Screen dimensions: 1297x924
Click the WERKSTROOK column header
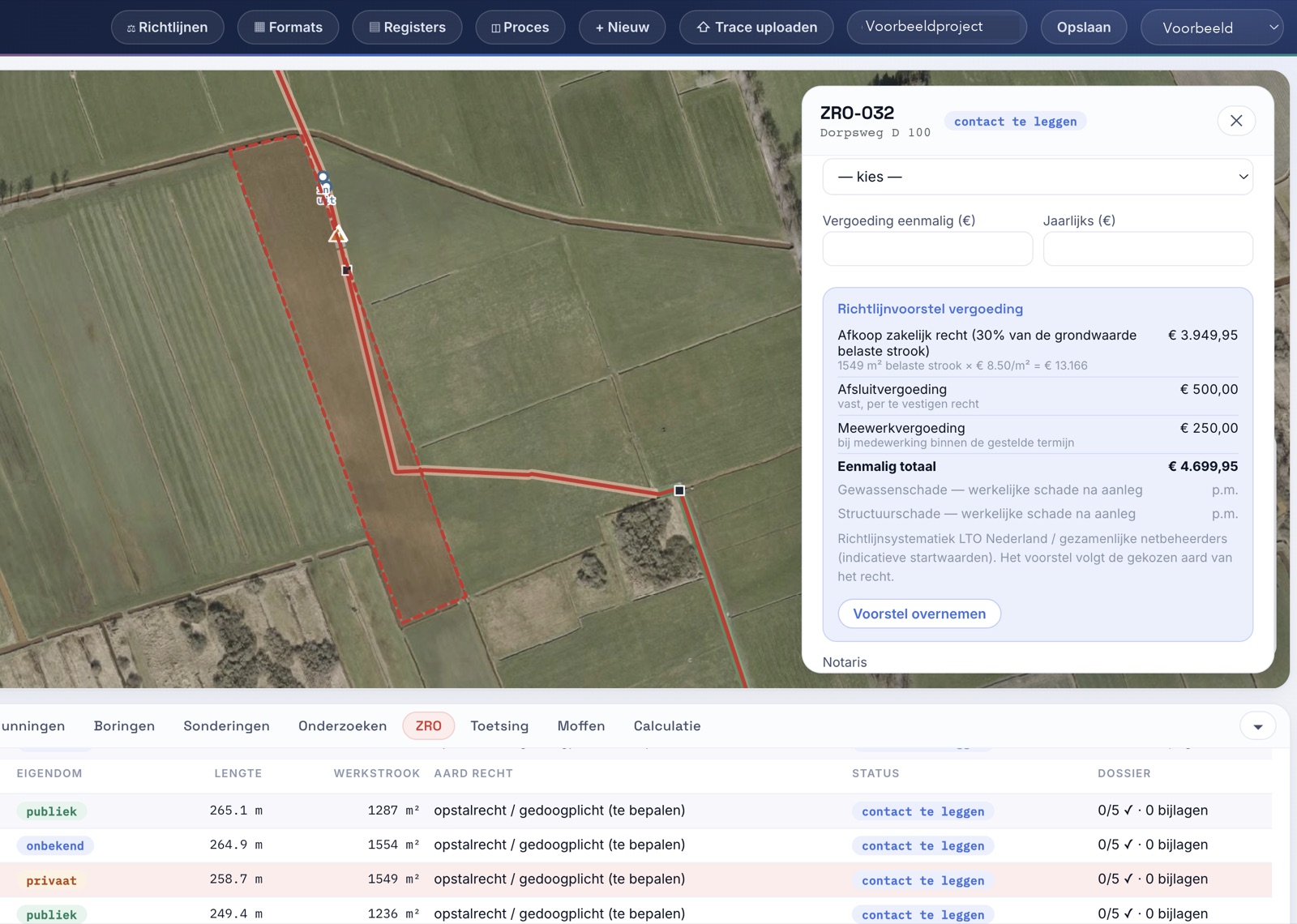pos(377,773)
